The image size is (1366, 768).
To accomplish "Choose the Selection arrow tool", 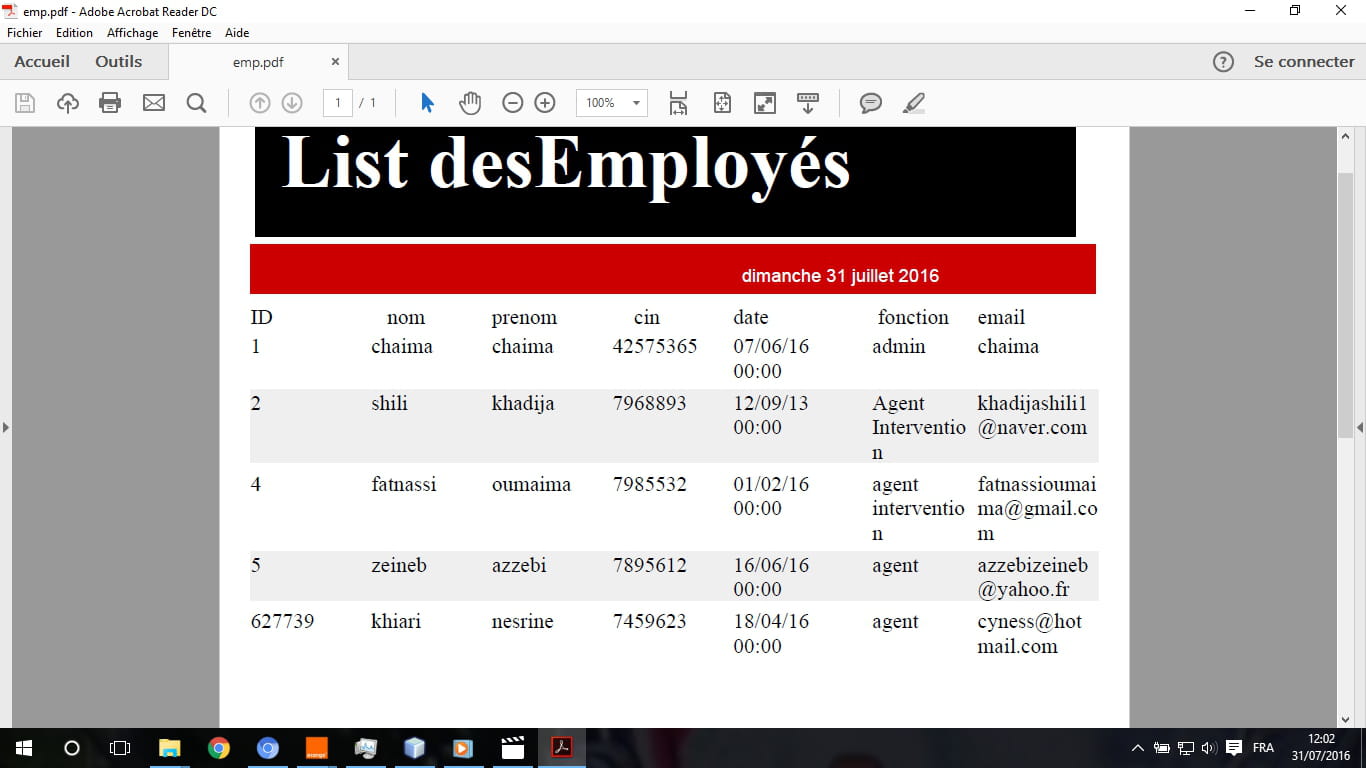I will [427, 103].
